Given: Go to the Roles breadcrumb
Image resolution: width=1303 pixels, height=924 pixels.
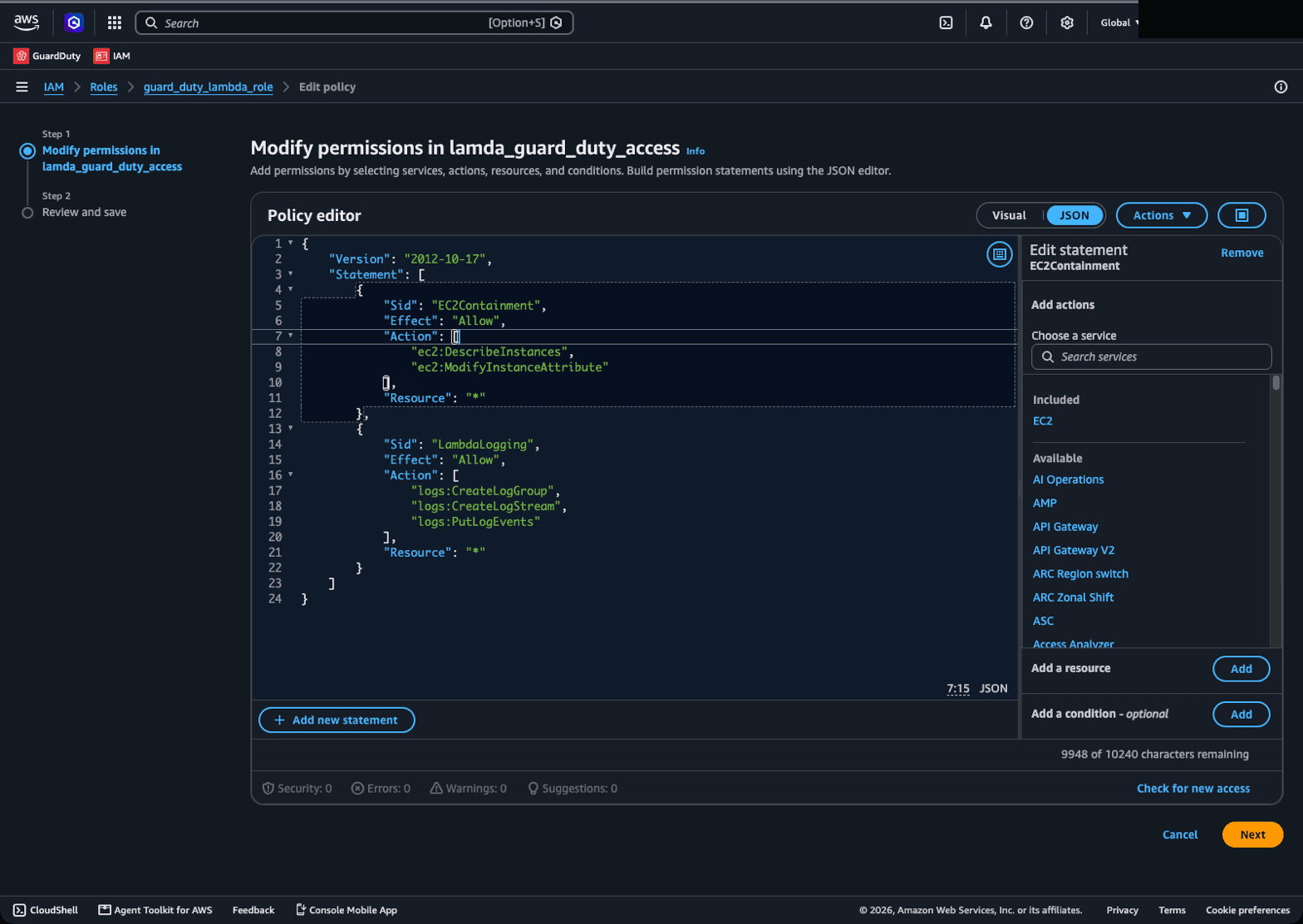Looking at the screenshot, I should [104, 87].
